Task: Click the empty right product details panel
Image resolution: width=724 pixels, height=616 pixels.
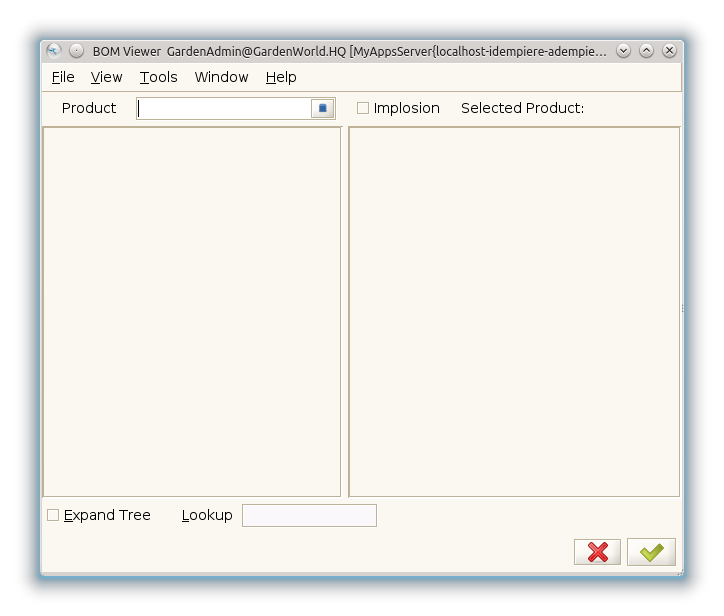Action: (514, 311)
